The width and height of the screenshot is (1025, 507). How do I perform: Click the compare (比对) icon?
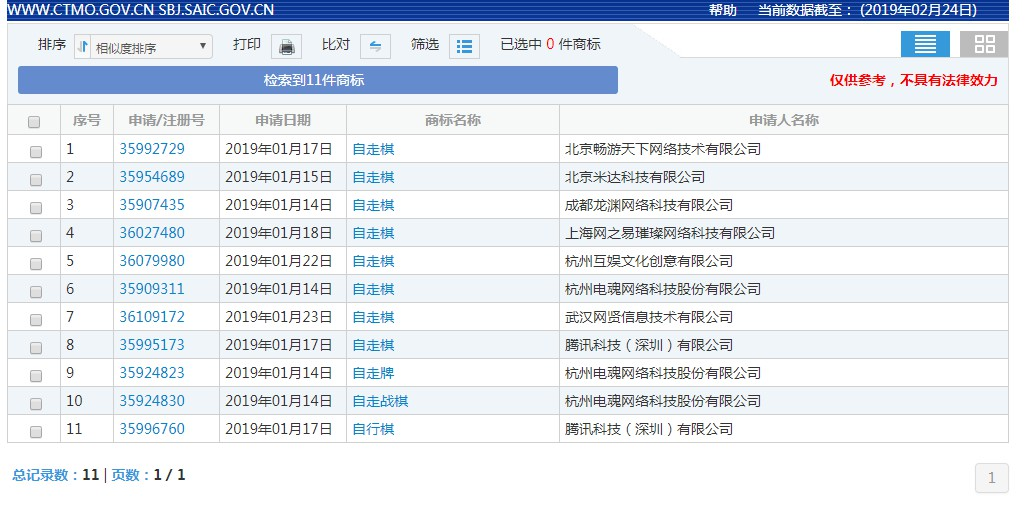[x=375, y=46]
